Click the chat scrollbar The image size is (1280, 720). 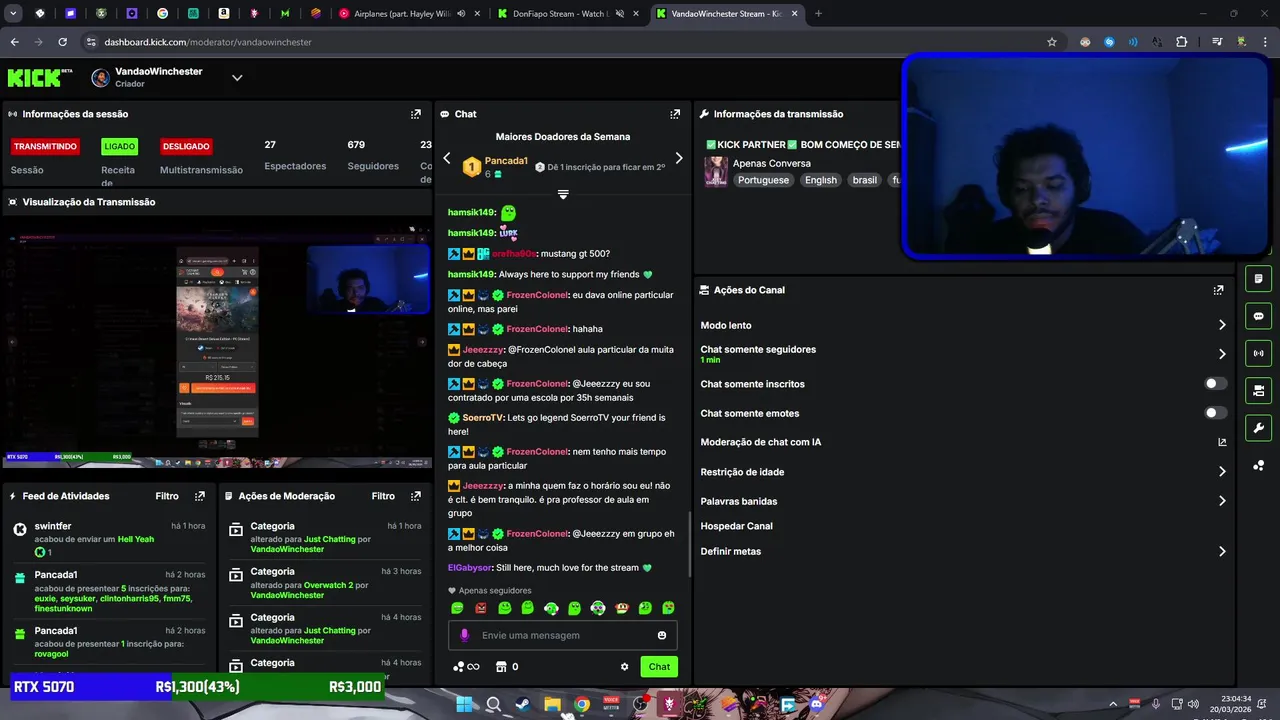[689, 544]
